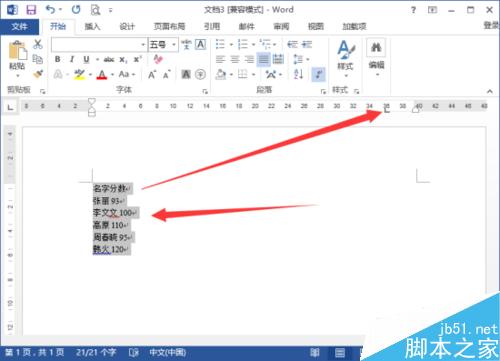Click the Copy icon
Screen dimensions: 500x361
[x=38, y=59]
